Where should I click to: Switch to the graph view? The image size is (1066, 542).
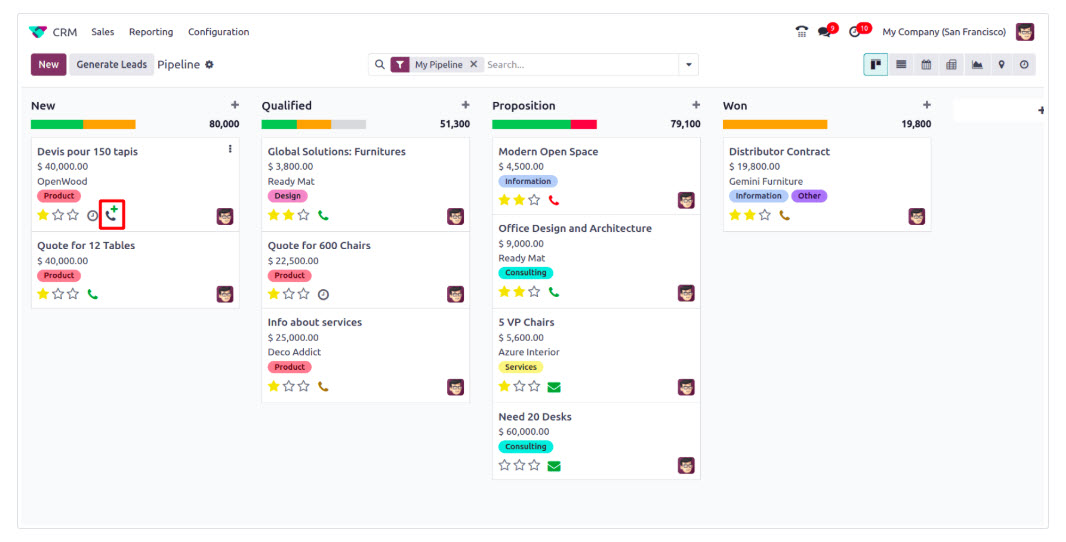(976, 65)
